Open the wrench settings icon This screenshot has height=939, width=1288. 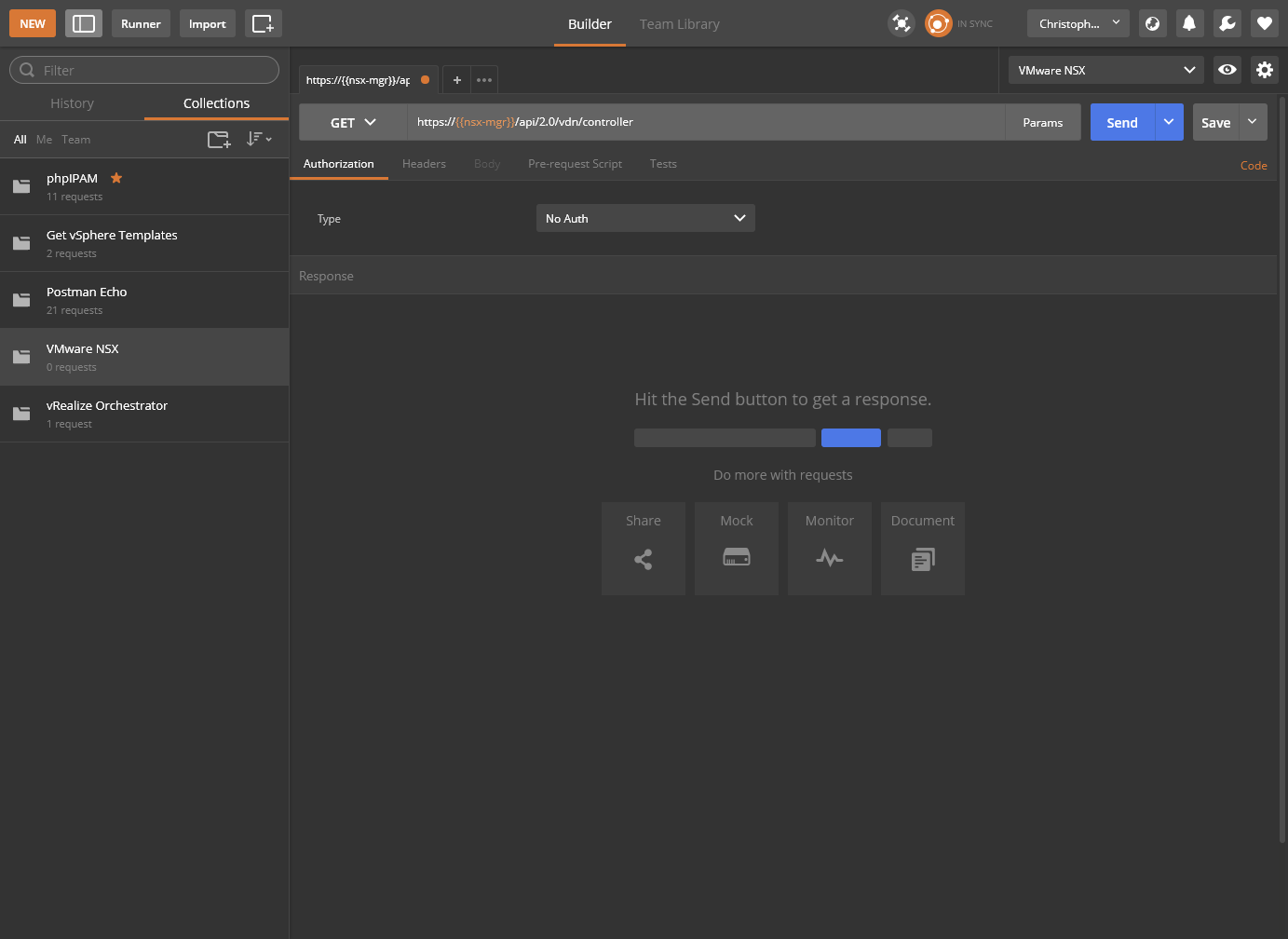1227,24
